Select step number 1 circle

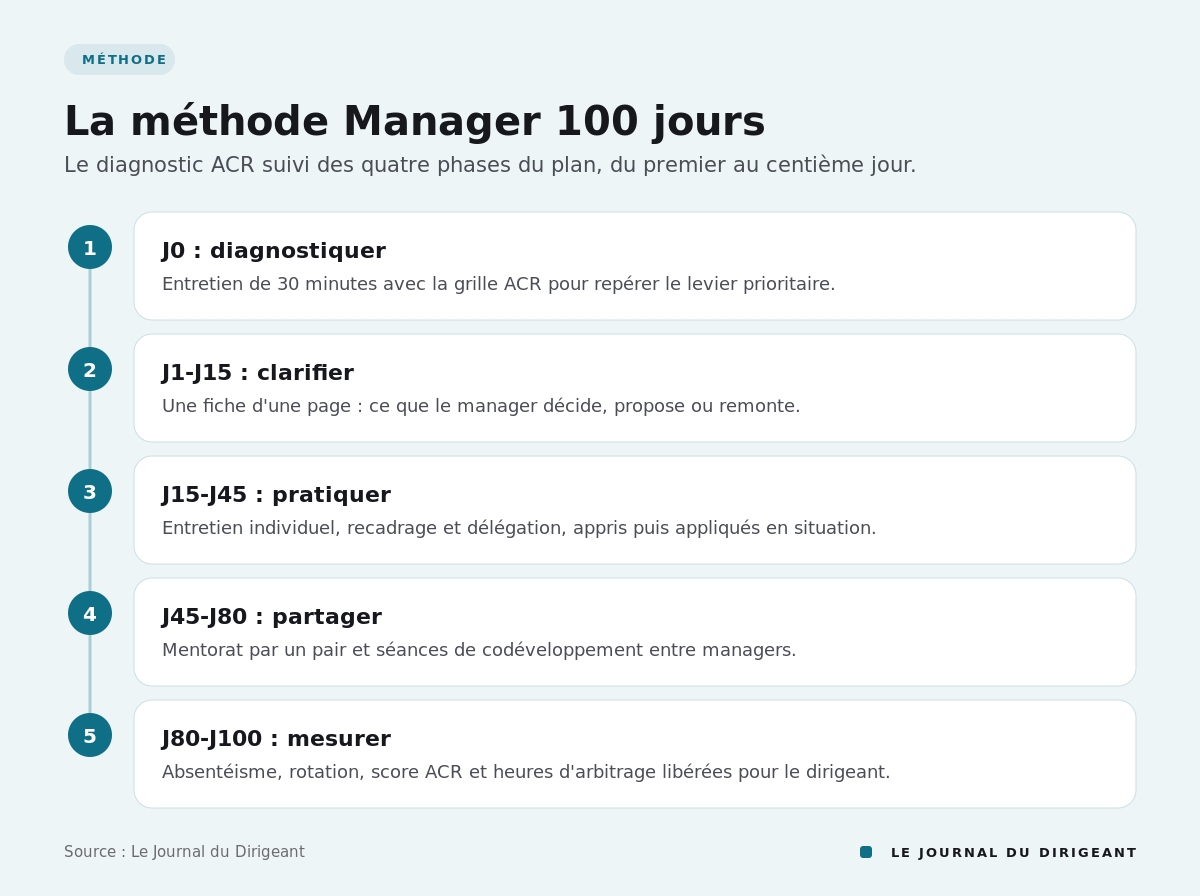[90, 247]
